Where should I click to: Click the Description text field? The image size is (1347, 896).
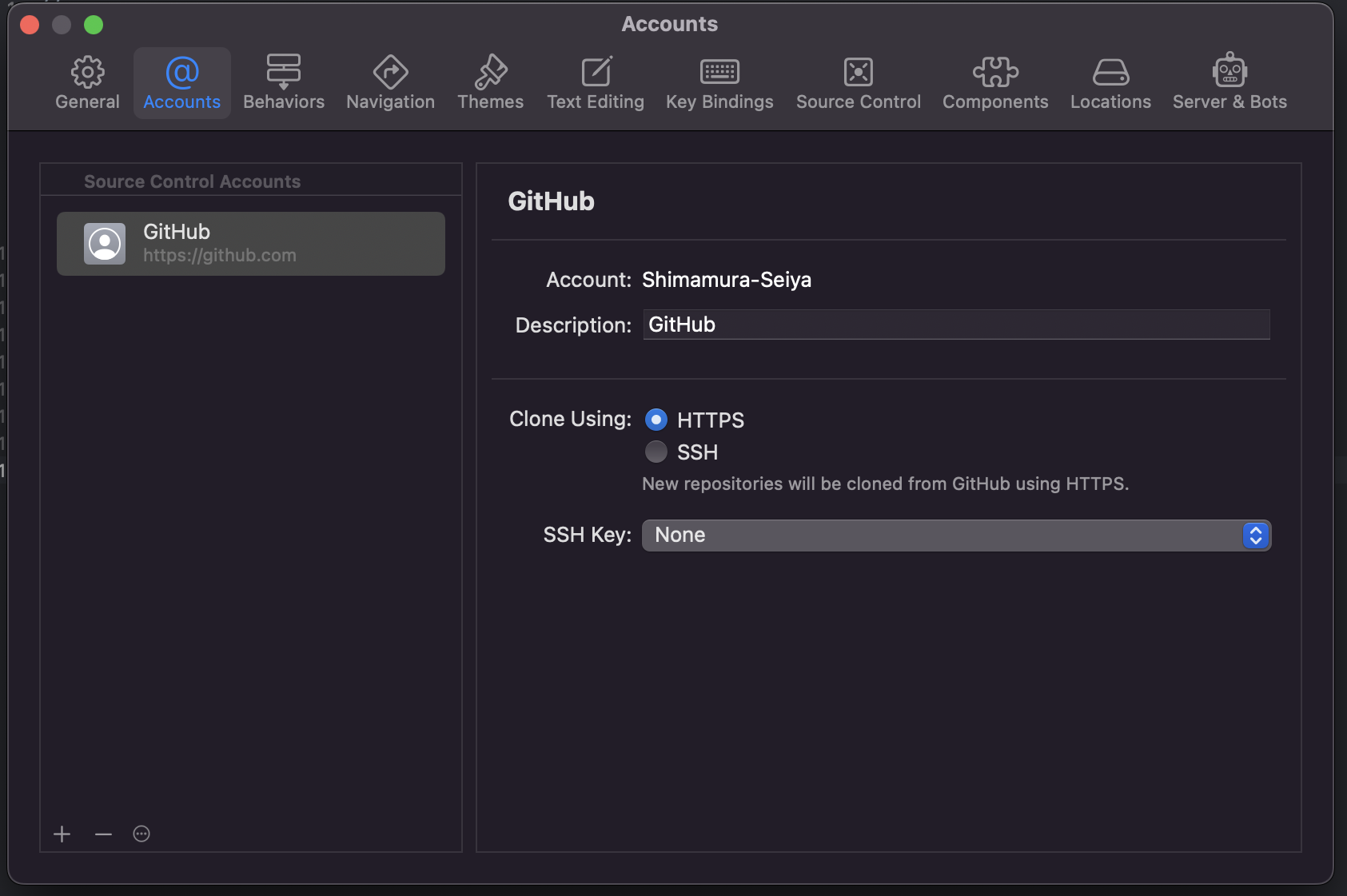pyautogui.click(x=956, y=325)
